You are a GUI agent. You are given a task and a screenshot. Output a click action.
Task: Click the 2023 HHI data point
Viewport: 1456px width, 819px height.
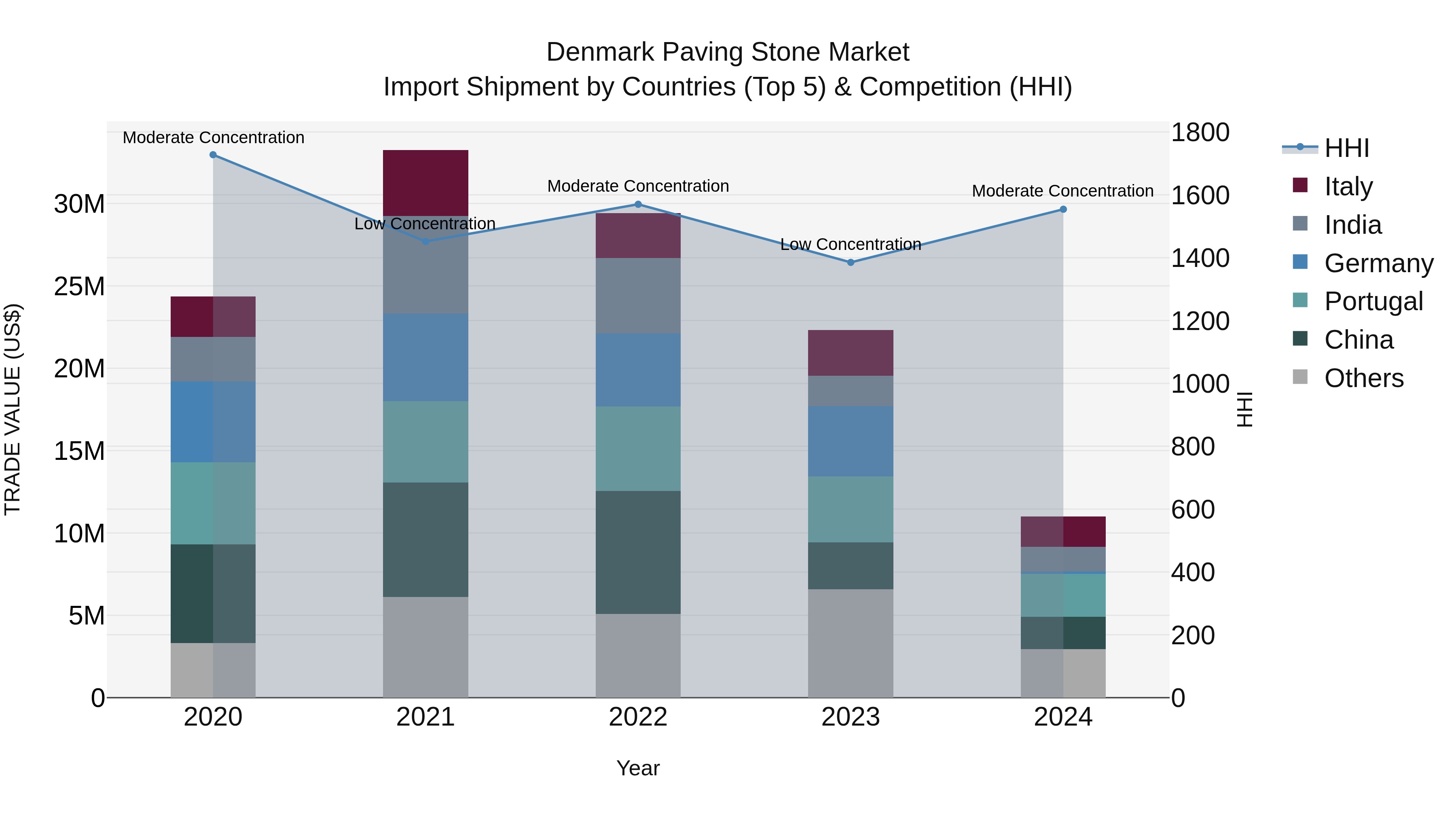tap(851, 262)
